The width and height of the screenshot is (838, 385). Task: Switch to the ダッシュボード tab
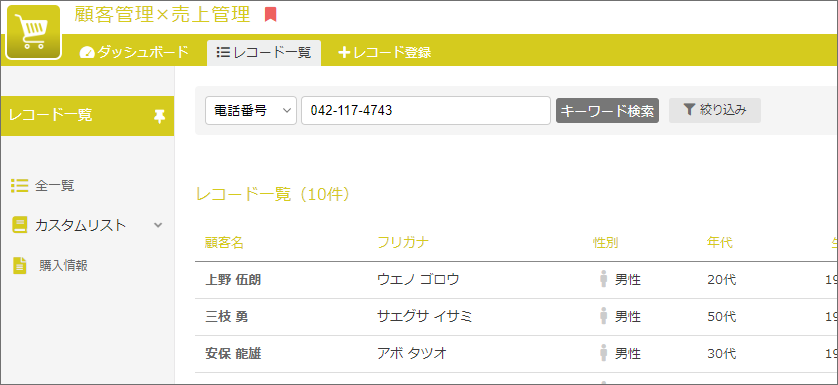point(134,52)
